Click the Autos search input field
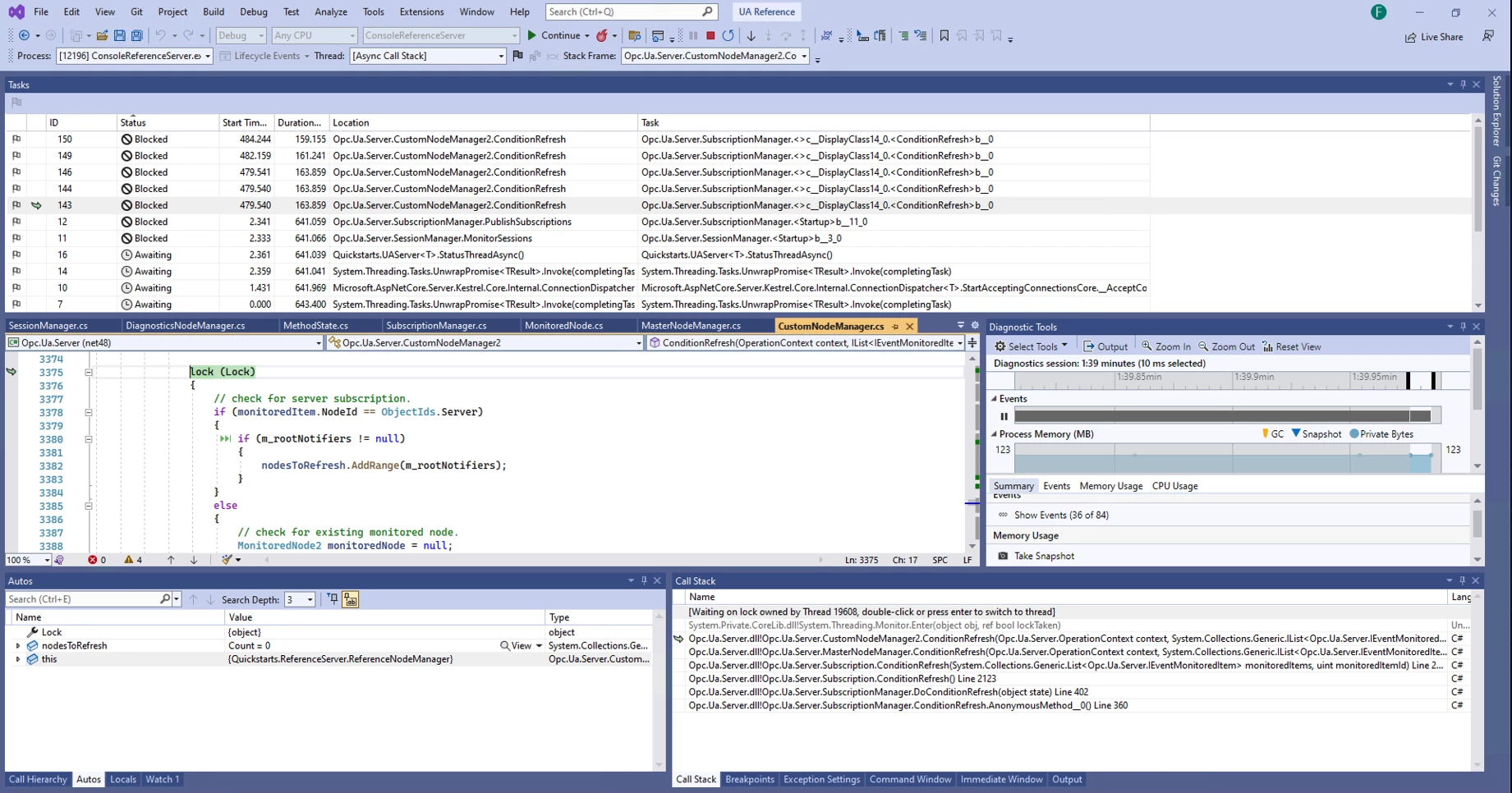 (x=82, y=600)
